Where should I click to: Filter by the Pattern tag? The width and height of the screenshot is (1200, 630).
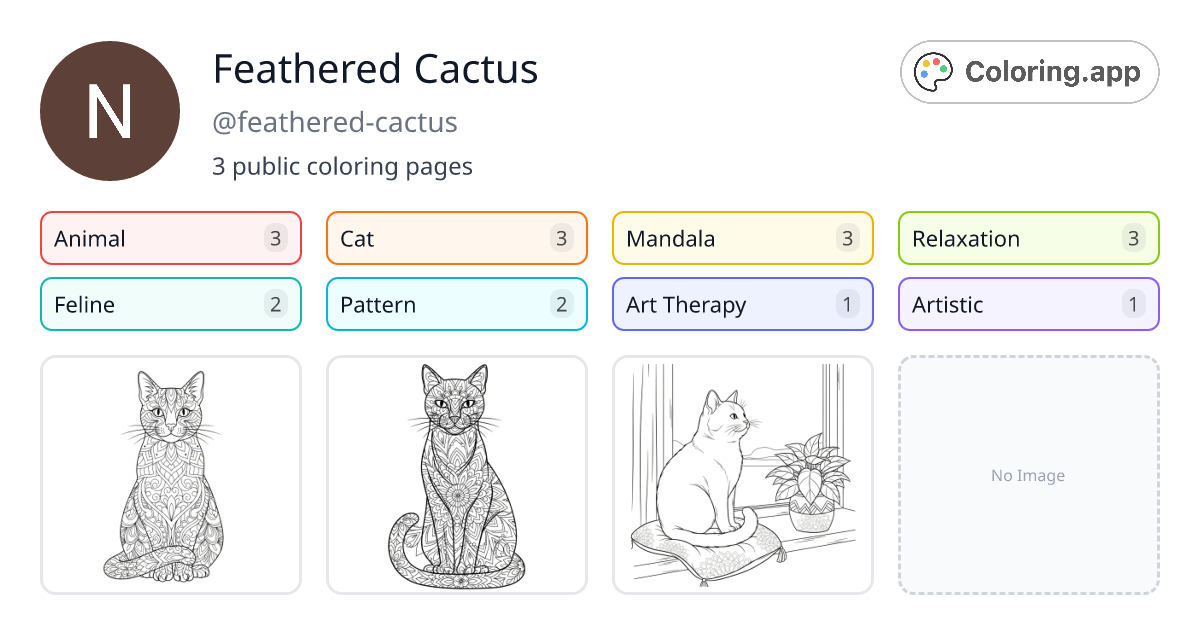(x=457, y=304)
